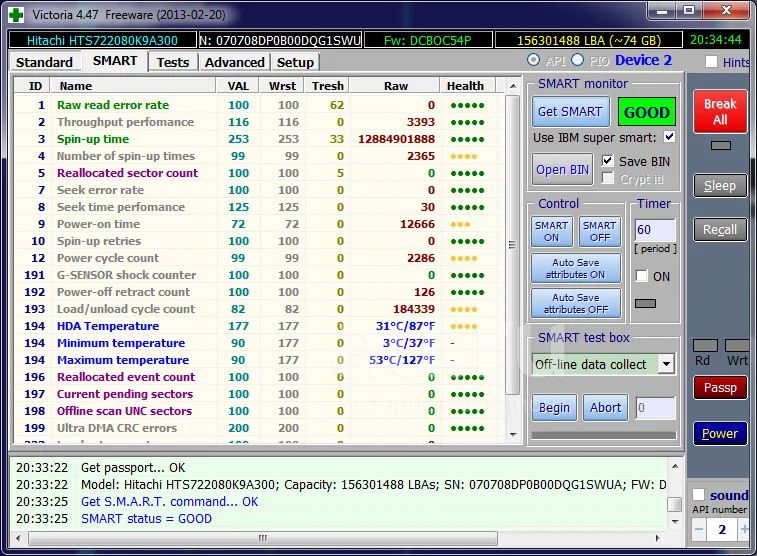
Task: Select the PIO radio button
Action: pos(577,60)
